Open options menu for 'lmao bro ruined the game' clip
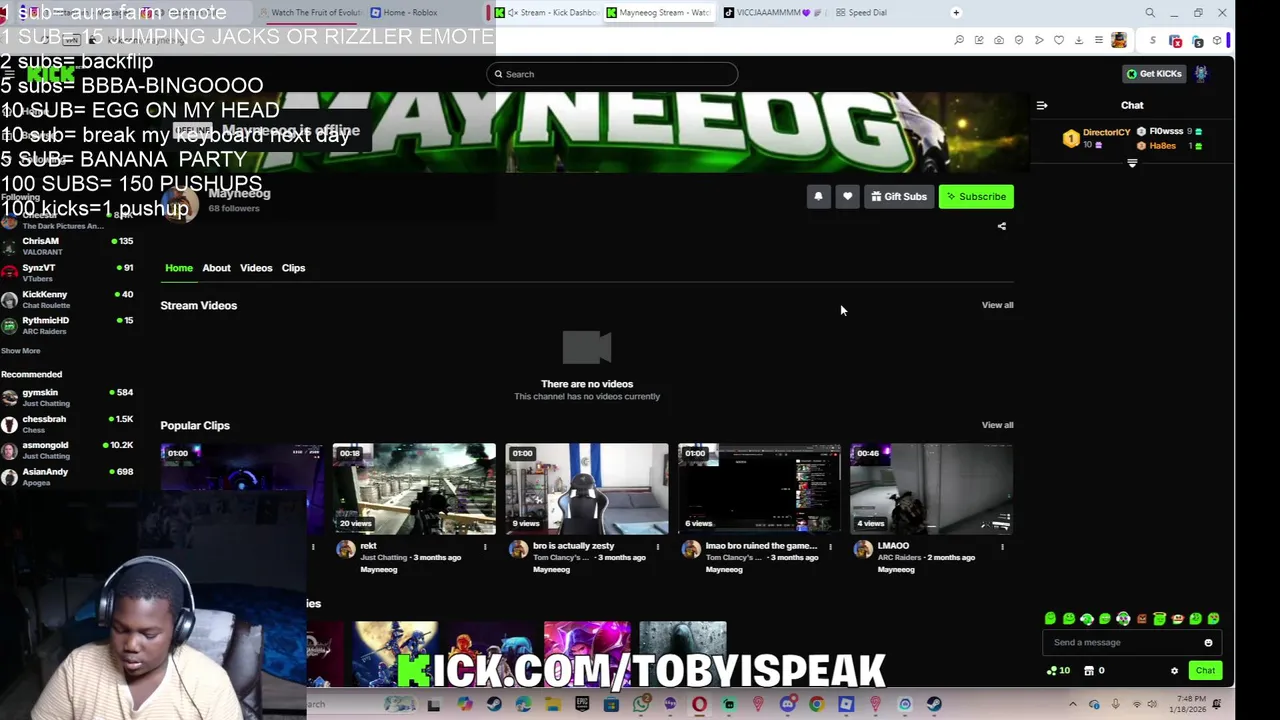Viewport: 1280px width, 720px height. click(830, 547)
